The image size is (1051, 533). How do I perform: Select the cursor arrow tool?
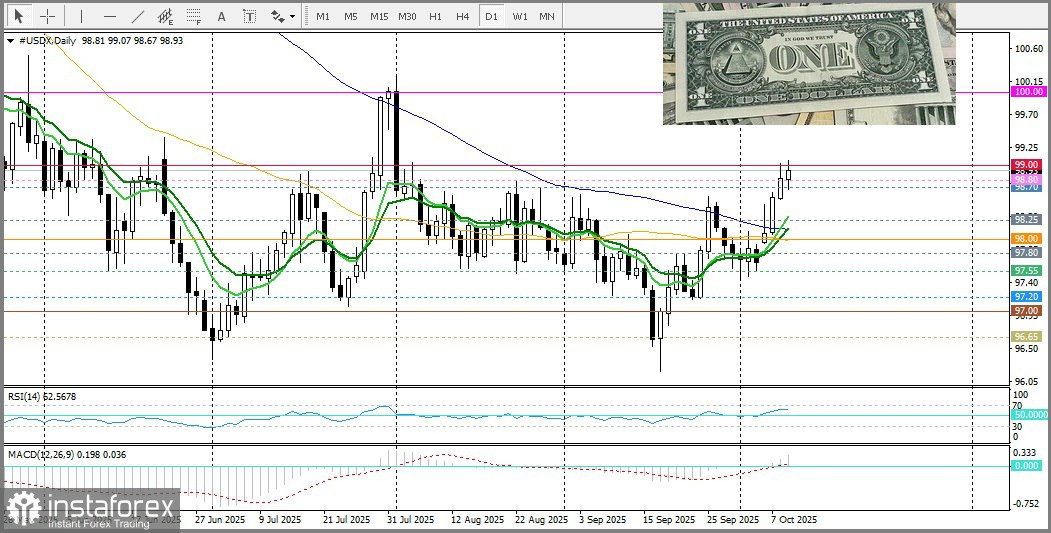[x=19, y=17]
